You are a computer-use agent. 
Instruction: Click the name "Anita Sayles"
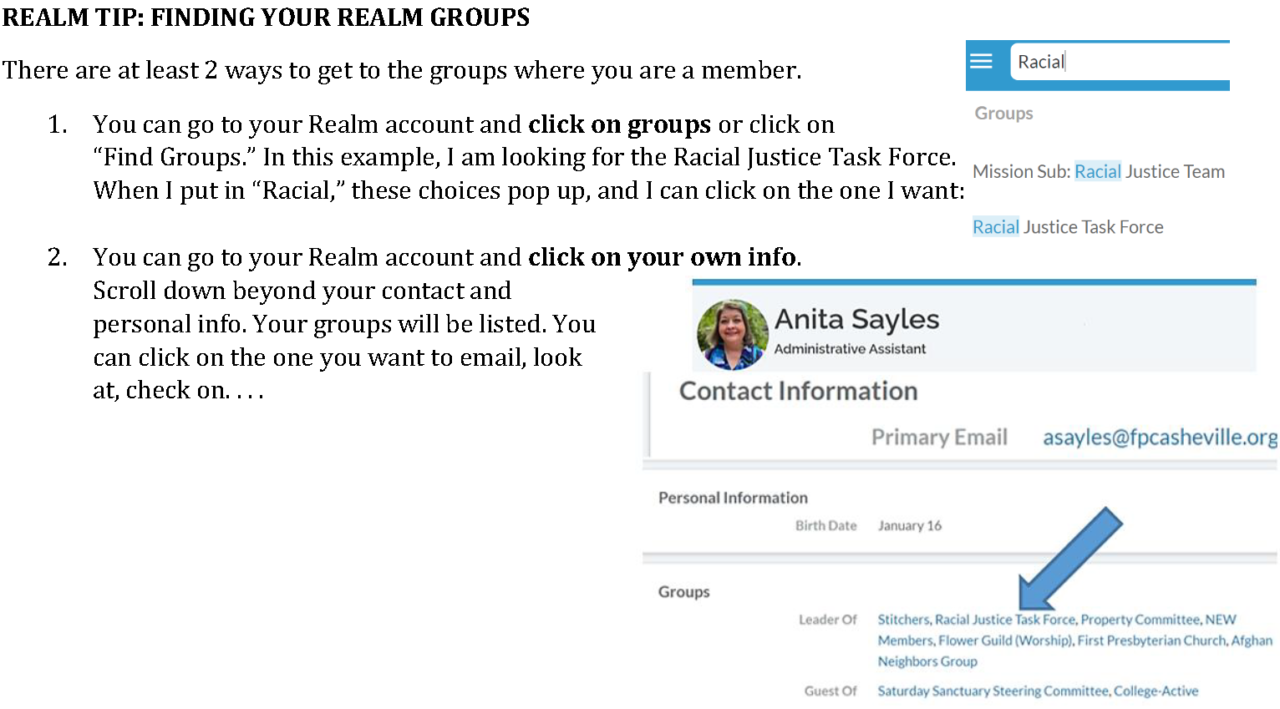click(857, 319)
